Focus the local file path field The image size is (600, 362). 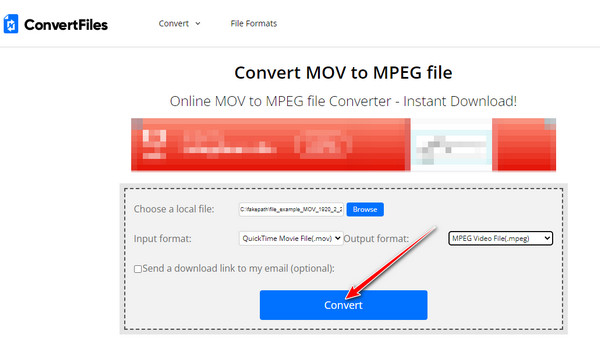click(291, 209)
